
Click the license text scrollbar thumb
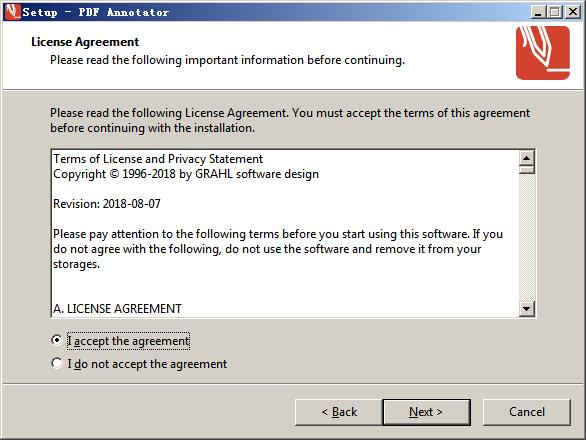point(527,170)
